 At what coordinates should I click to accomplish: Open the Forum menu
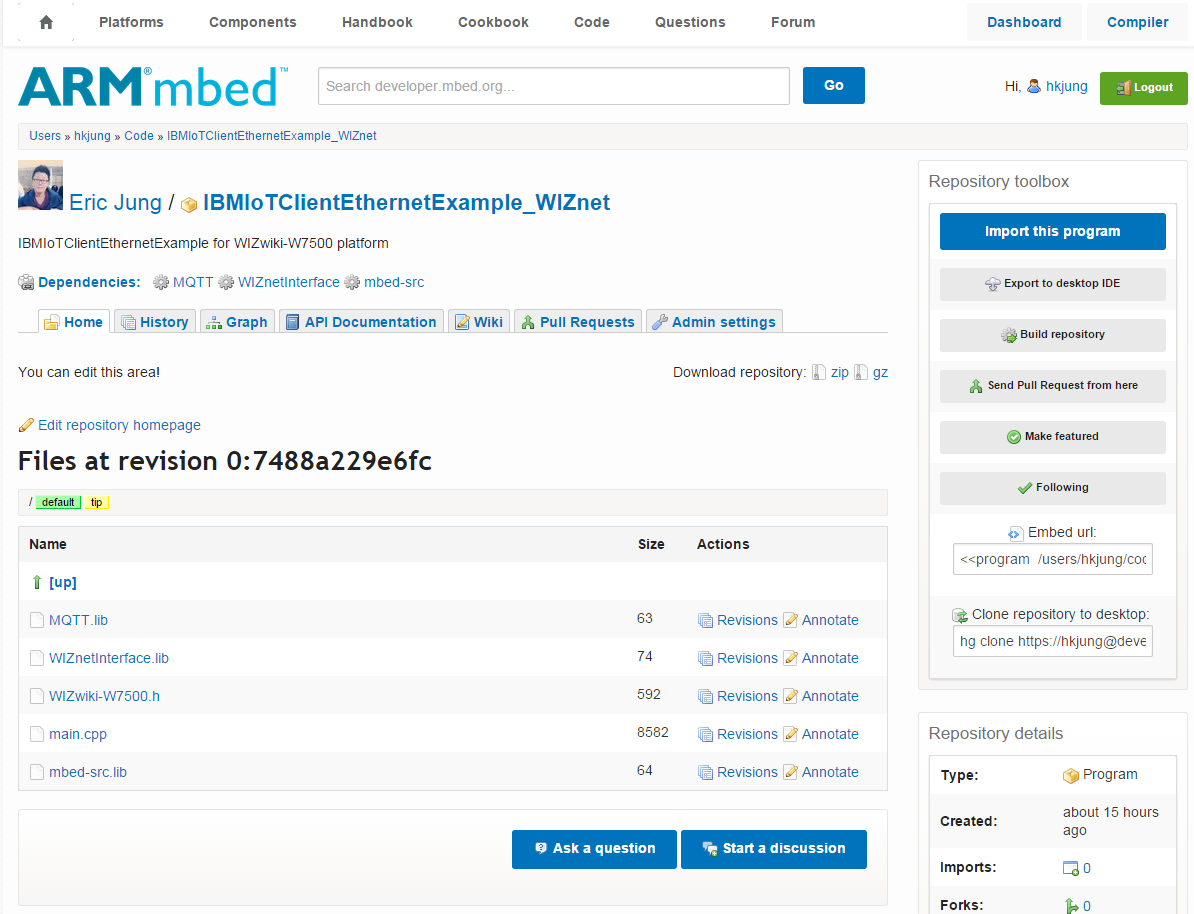[x=793, y=22]
